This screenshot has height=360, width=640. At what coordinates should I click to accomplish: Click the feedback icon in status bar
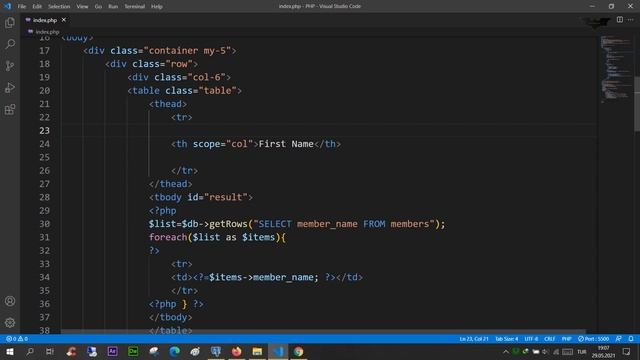pyautogui.click(x=619, y=339)
